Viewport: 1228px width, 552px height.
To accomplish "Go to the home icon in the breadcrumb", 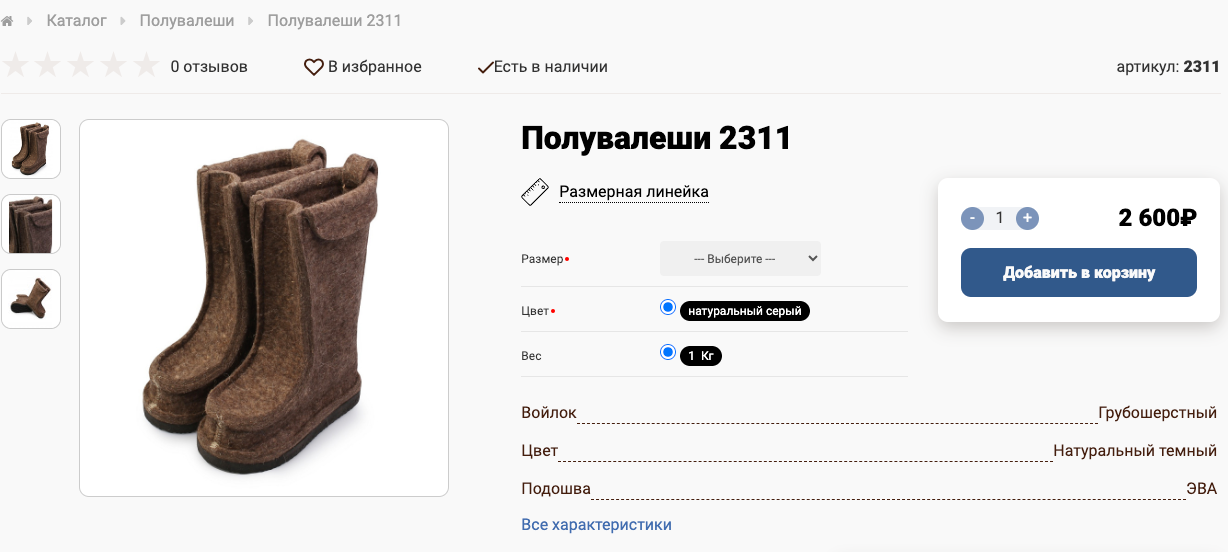I will click(x=7, y=20).
